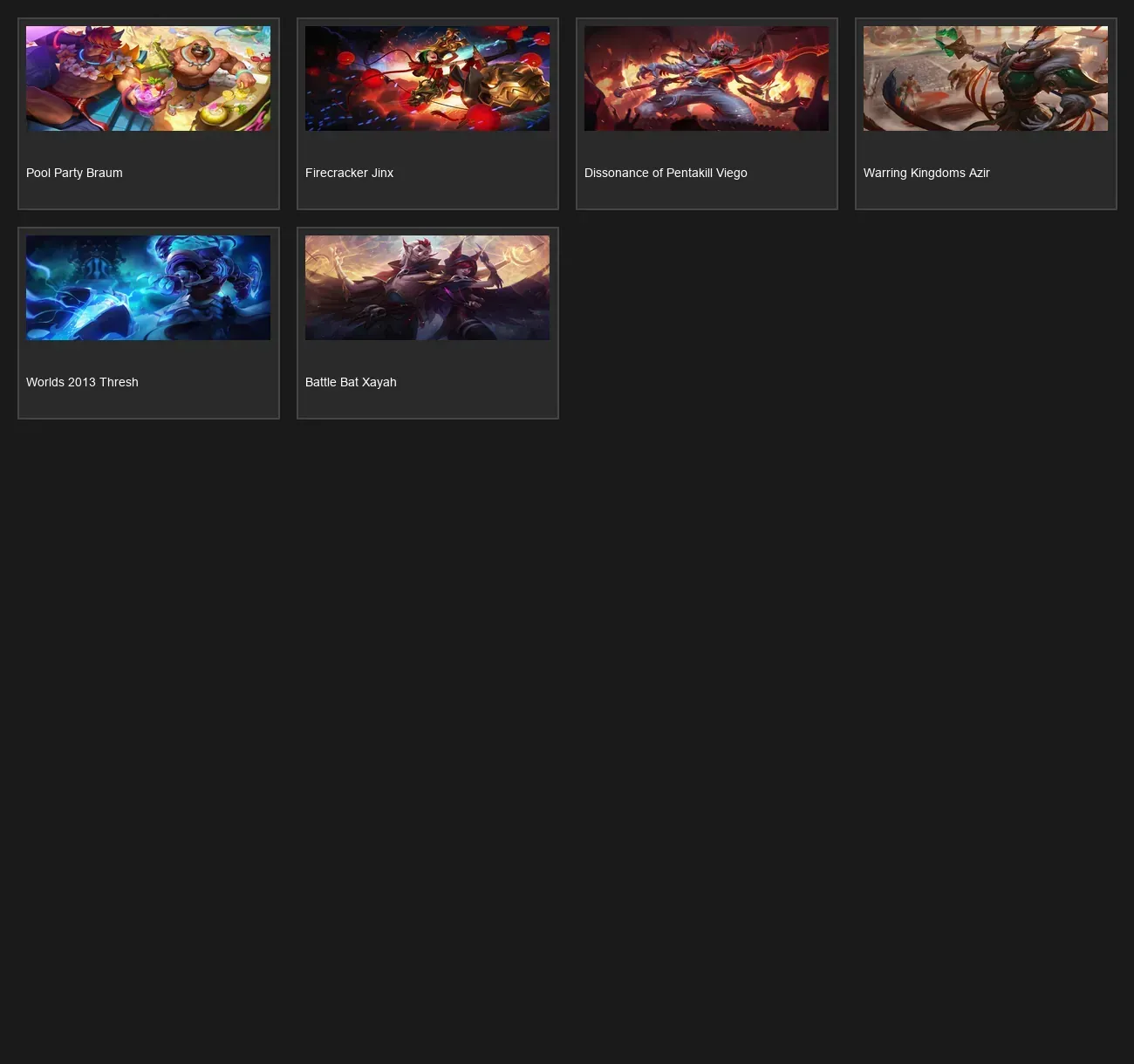View the Battle Bat Xayah splash image
The height and width of the screenshot is (1064, 1134).
(x=427, y=288)
